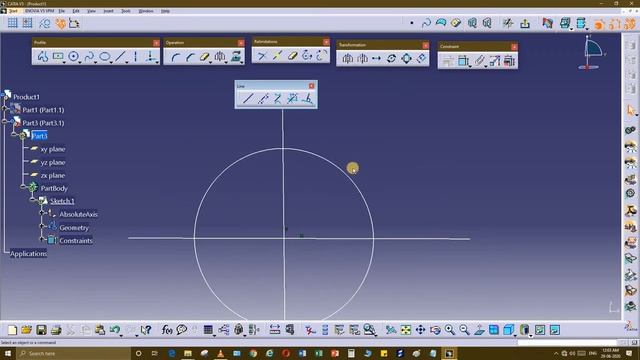This screenshot has width=640, height=360.
Task: Select the Corner tool in Operation toolbar
Action: (x=175, y=57)
